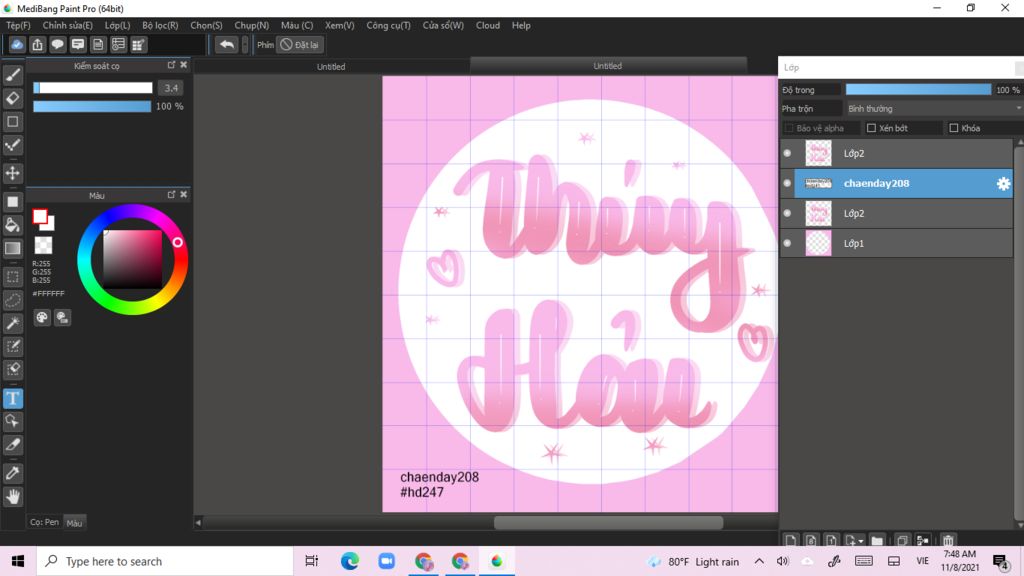This screenshot has width=1024, height=576.
Task: Select the Fill rectangle tool
Action: click(x=12, y=202)
